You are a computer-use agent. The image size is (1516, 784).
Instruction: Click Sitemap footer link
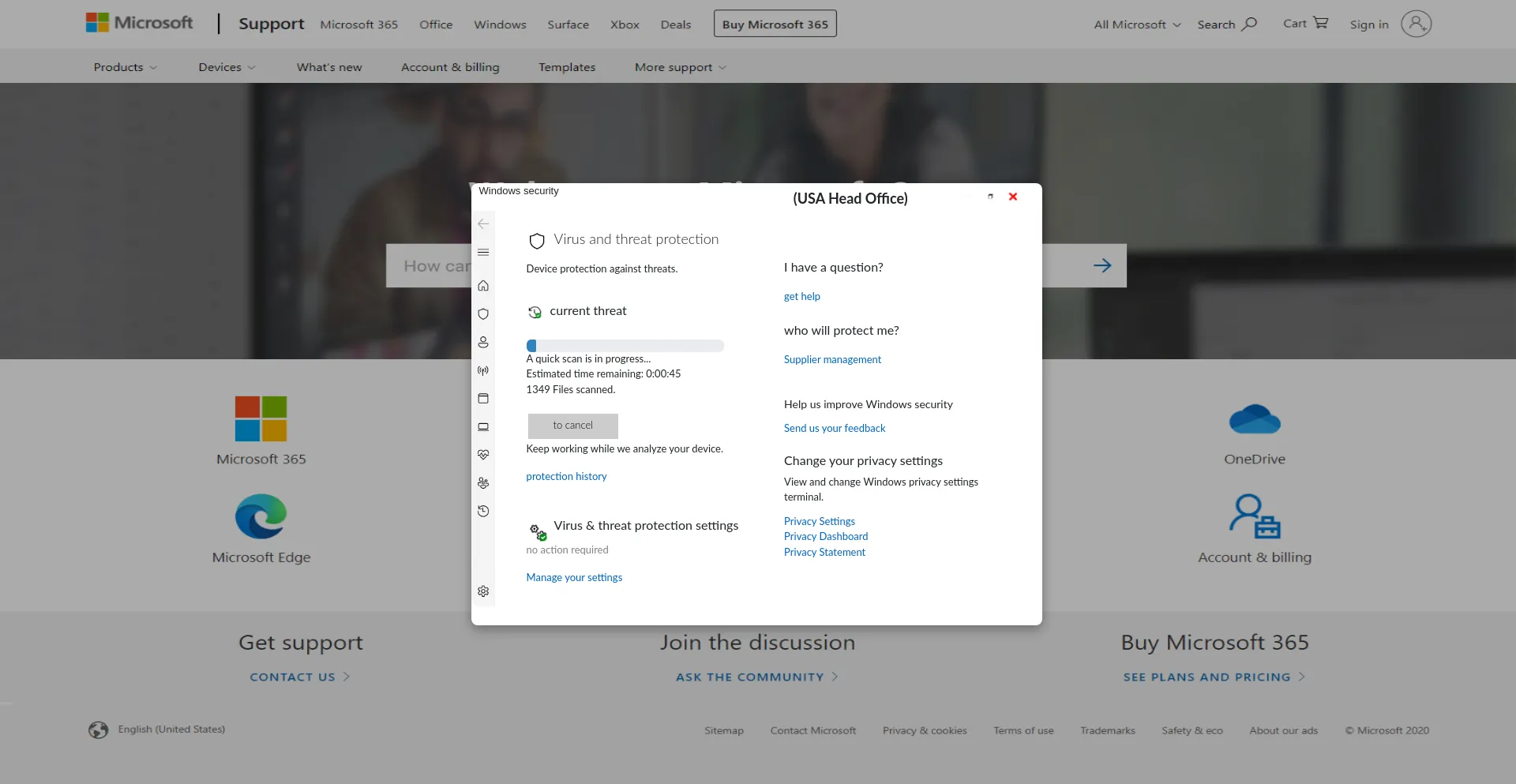724,731
